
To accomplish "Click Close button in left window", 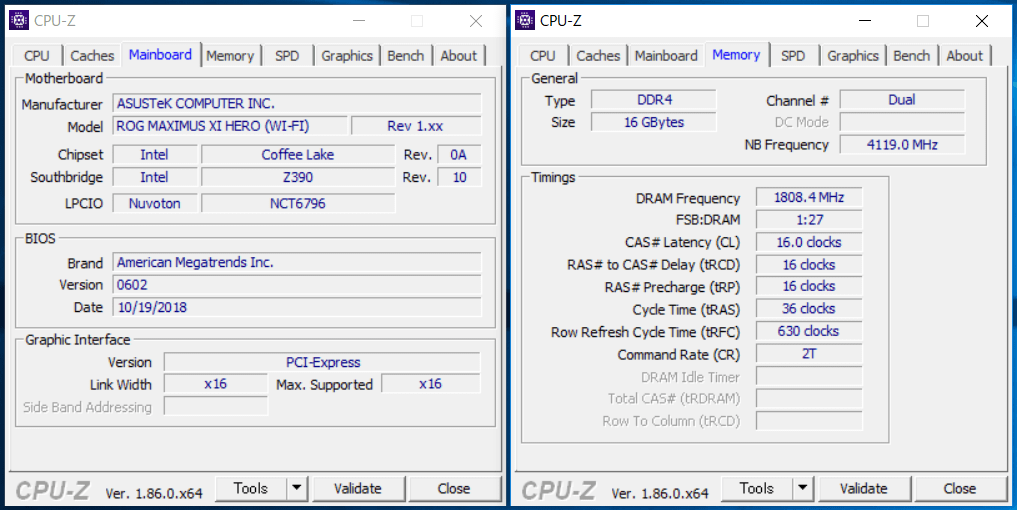I will click(x=454, y=489).
